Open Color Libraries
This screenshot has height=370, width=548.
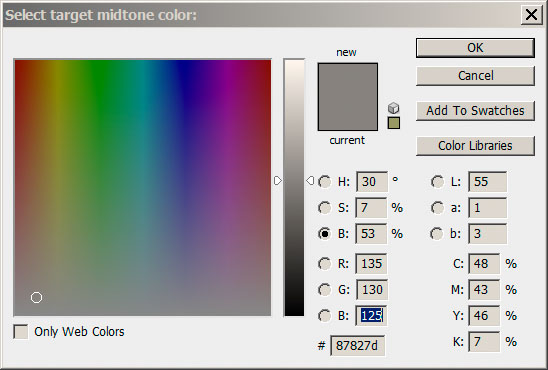click(x=475, y=146)
